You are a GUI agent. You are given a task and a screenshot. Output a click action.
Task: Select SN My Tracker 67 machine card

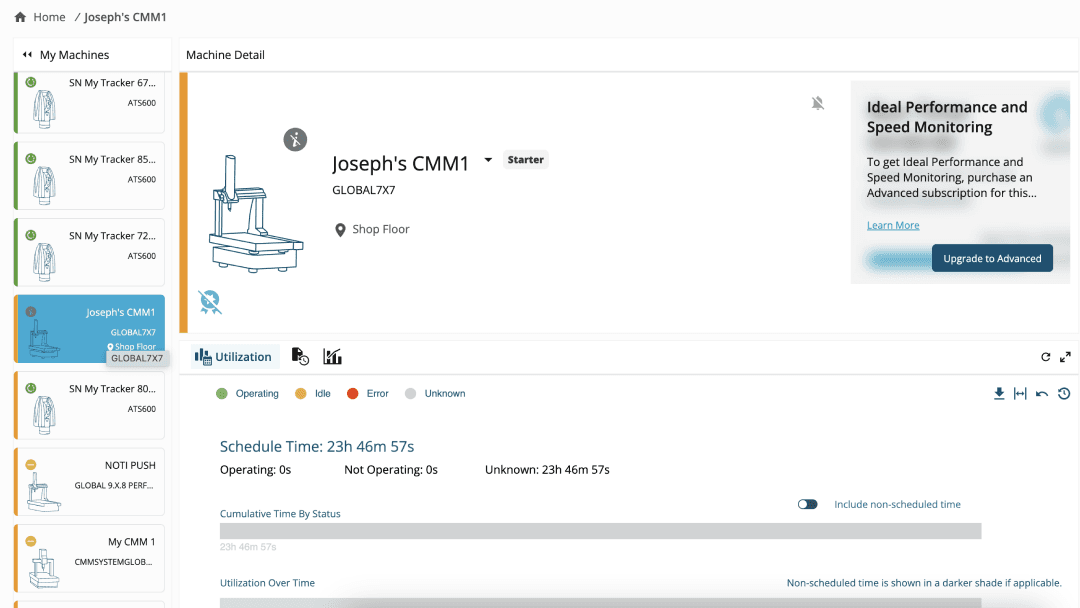pos(90,103)
